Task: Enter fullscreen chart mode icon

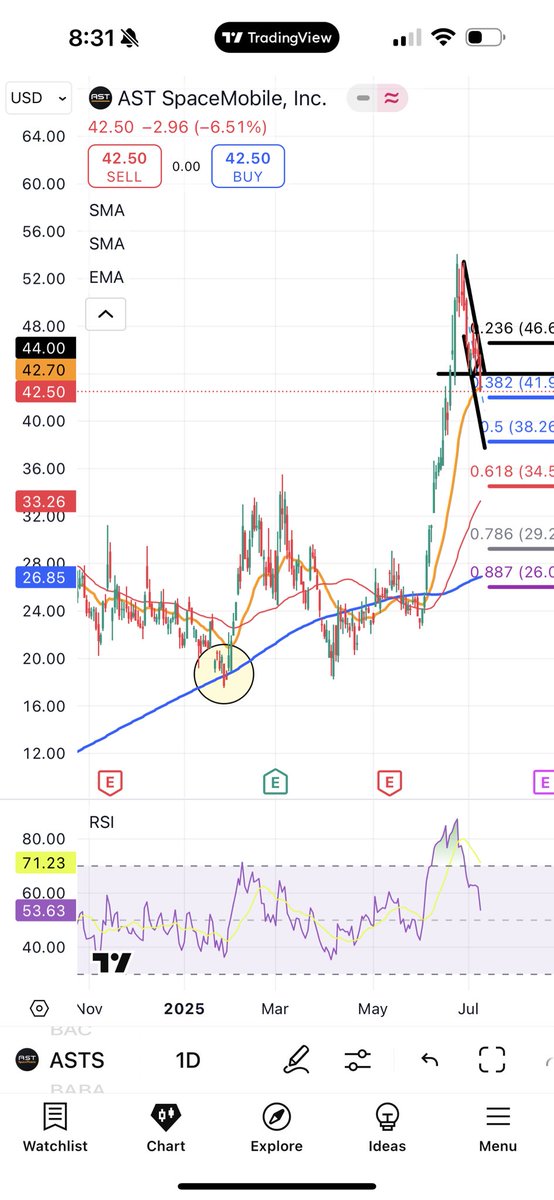Action: [491, 1060]
